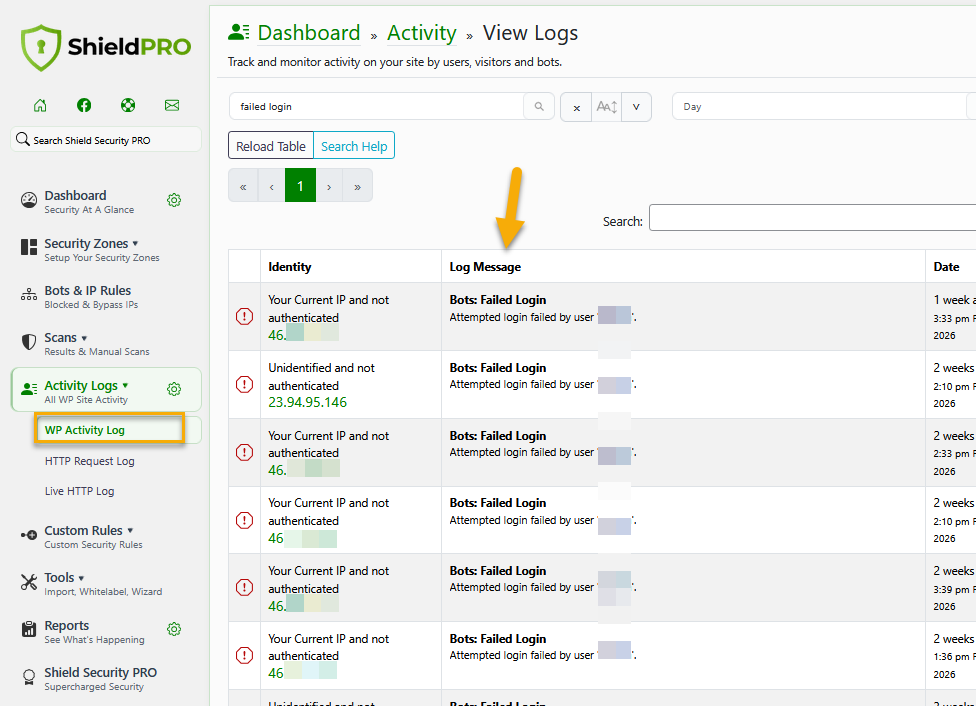Open HTTP Request Log
The width and height of the screenshot is (976, 706).
pyautogui.click(x=90, y=461)
